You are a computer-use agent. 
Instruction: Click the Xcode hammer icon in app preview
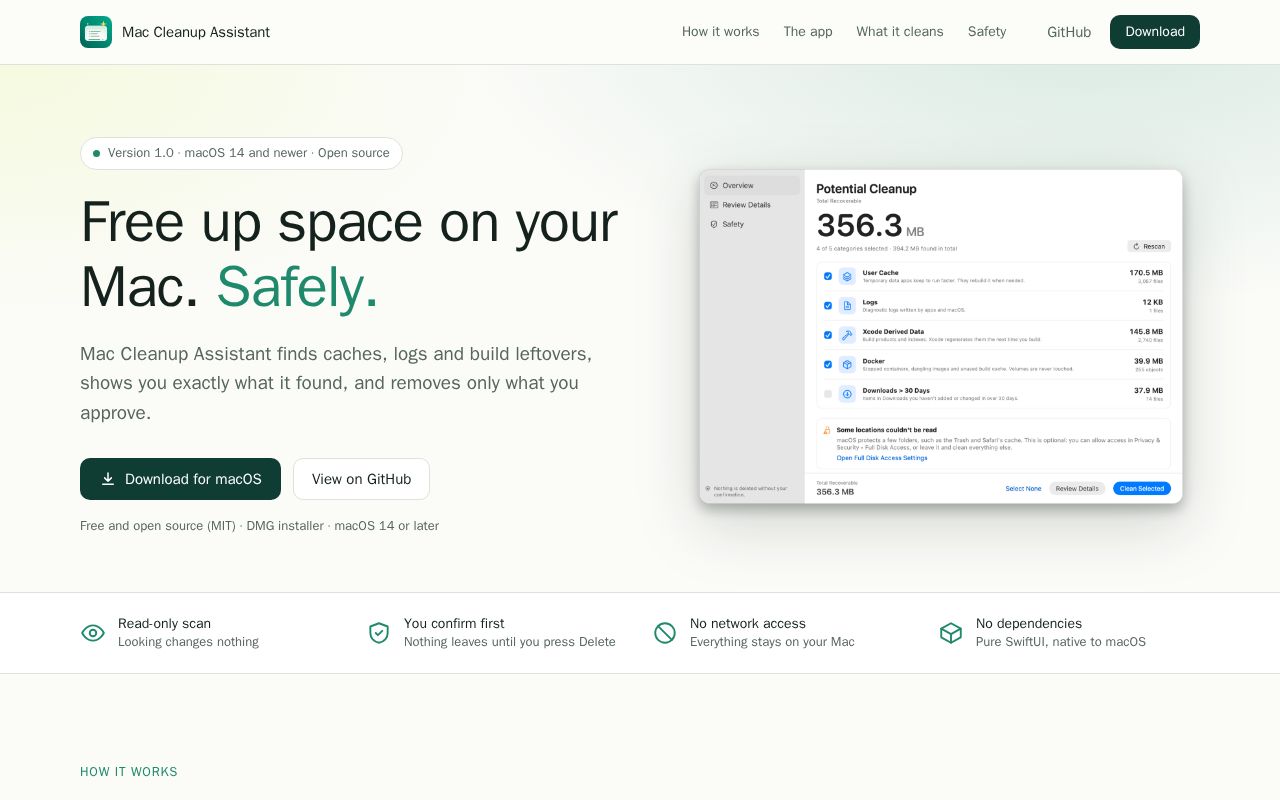[x=847, y=335]
